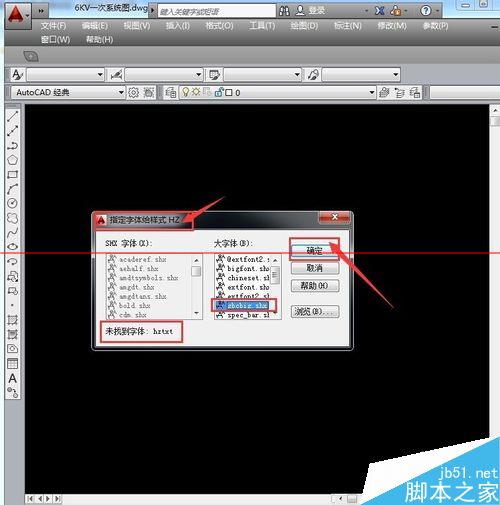
Task: Open Layer Properties Manager icon
Action: pos(171,92)
